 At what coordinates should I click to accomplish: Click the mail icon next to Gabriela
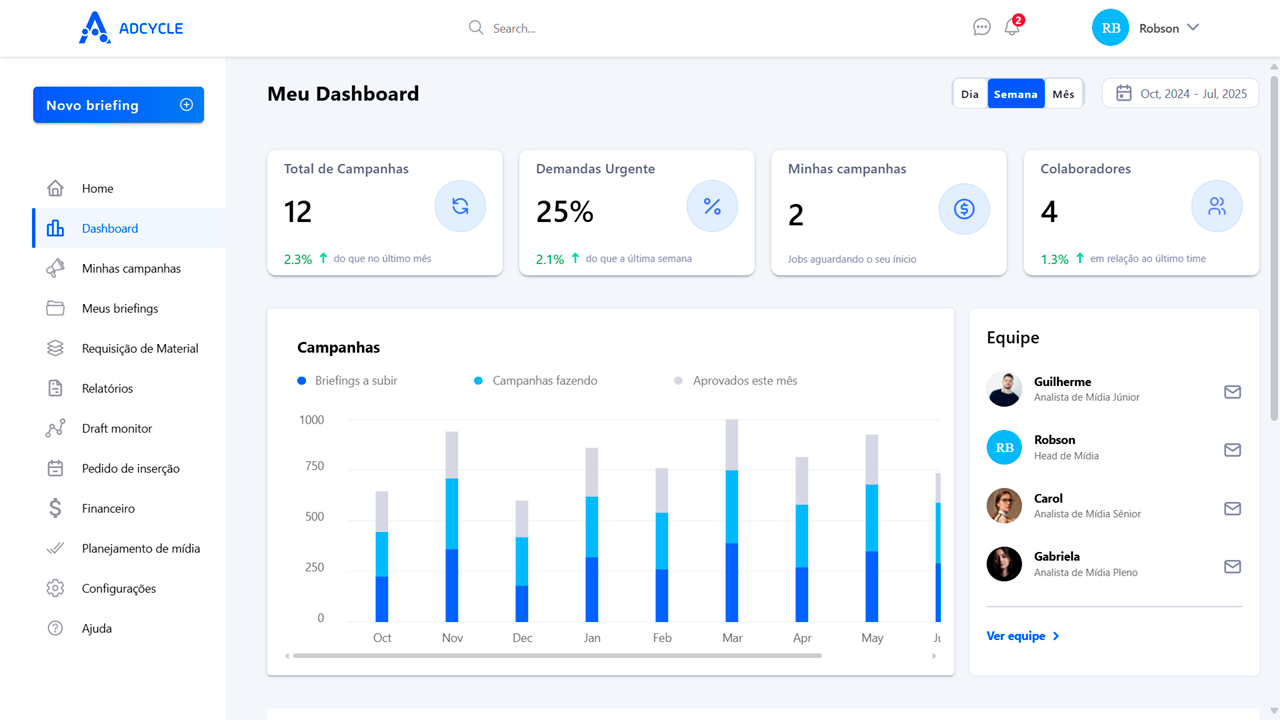[1232, 566]
